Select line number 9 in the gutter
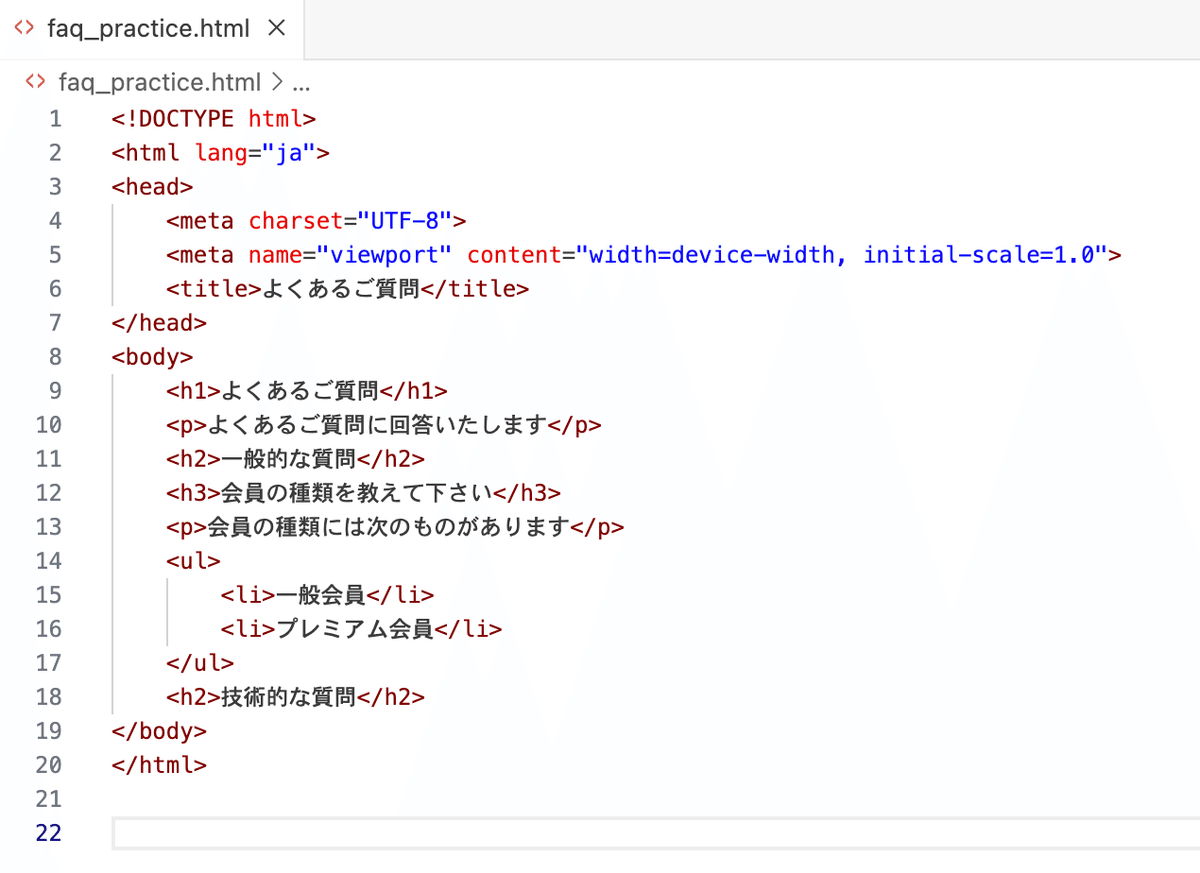1200x873 pixels. (55, 390)
